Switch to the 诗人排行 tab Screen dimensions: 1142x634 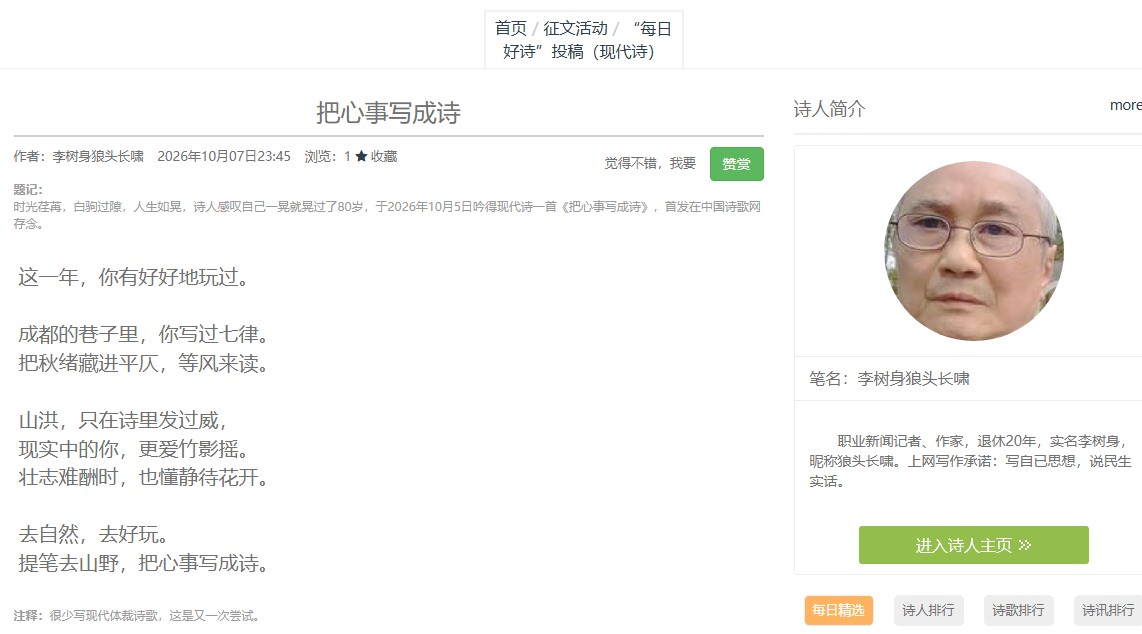[929, 610]
